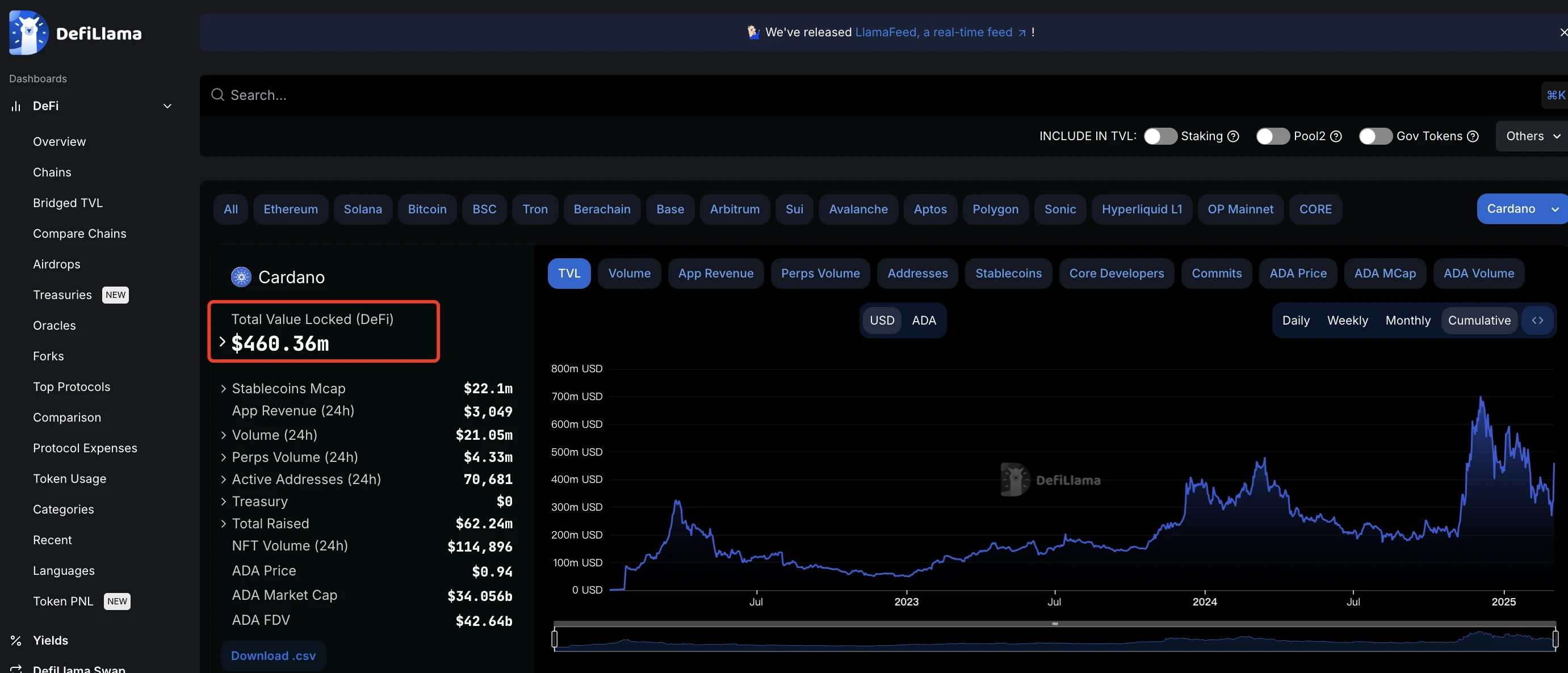Click the Download .csv button
The height and width of the screenshot is (673, 1568).
click(x=273, y=656)
